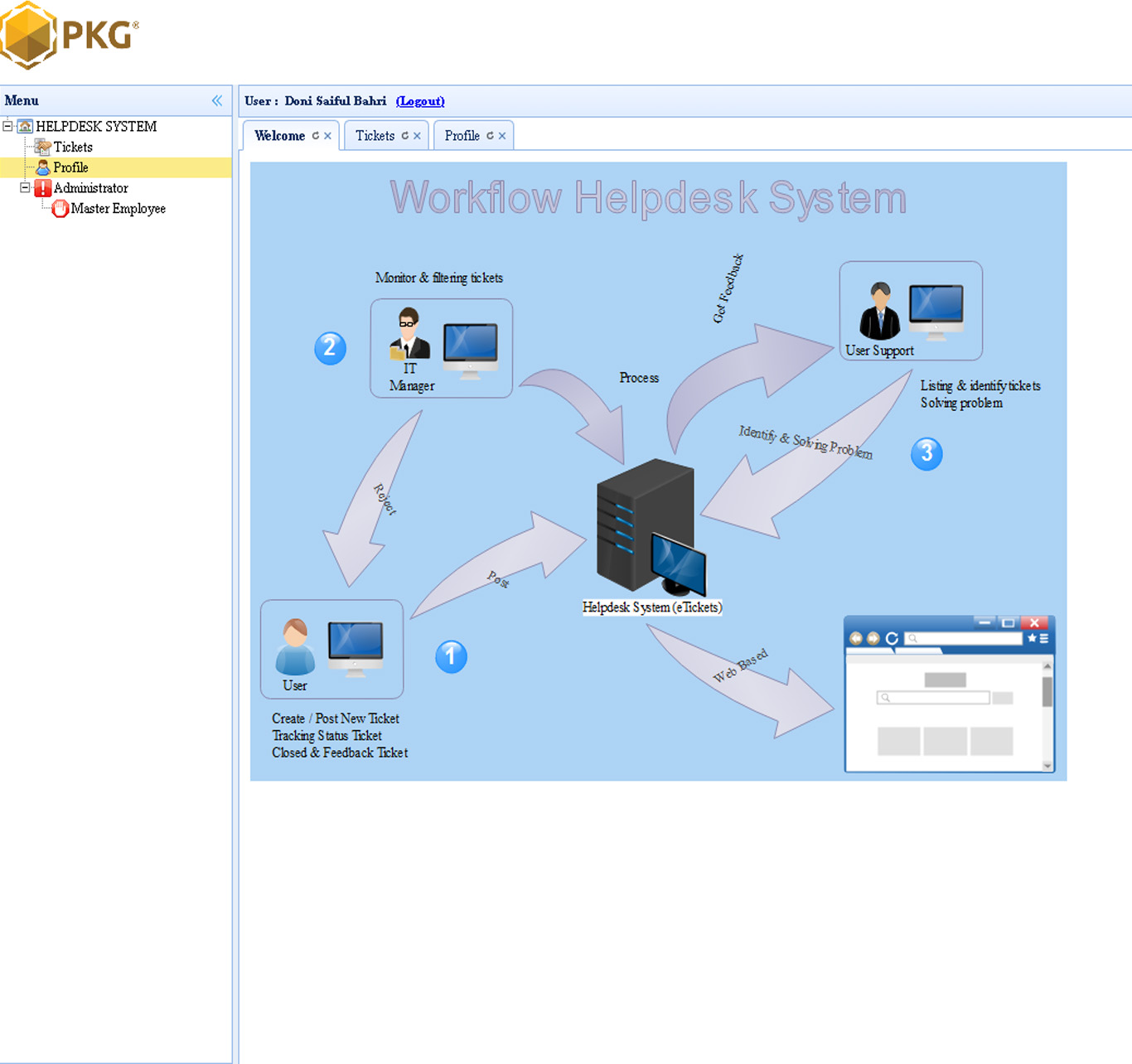Refresh the Profile tab
Screen dimensions: 1132x1064
[x=490, y=136]
